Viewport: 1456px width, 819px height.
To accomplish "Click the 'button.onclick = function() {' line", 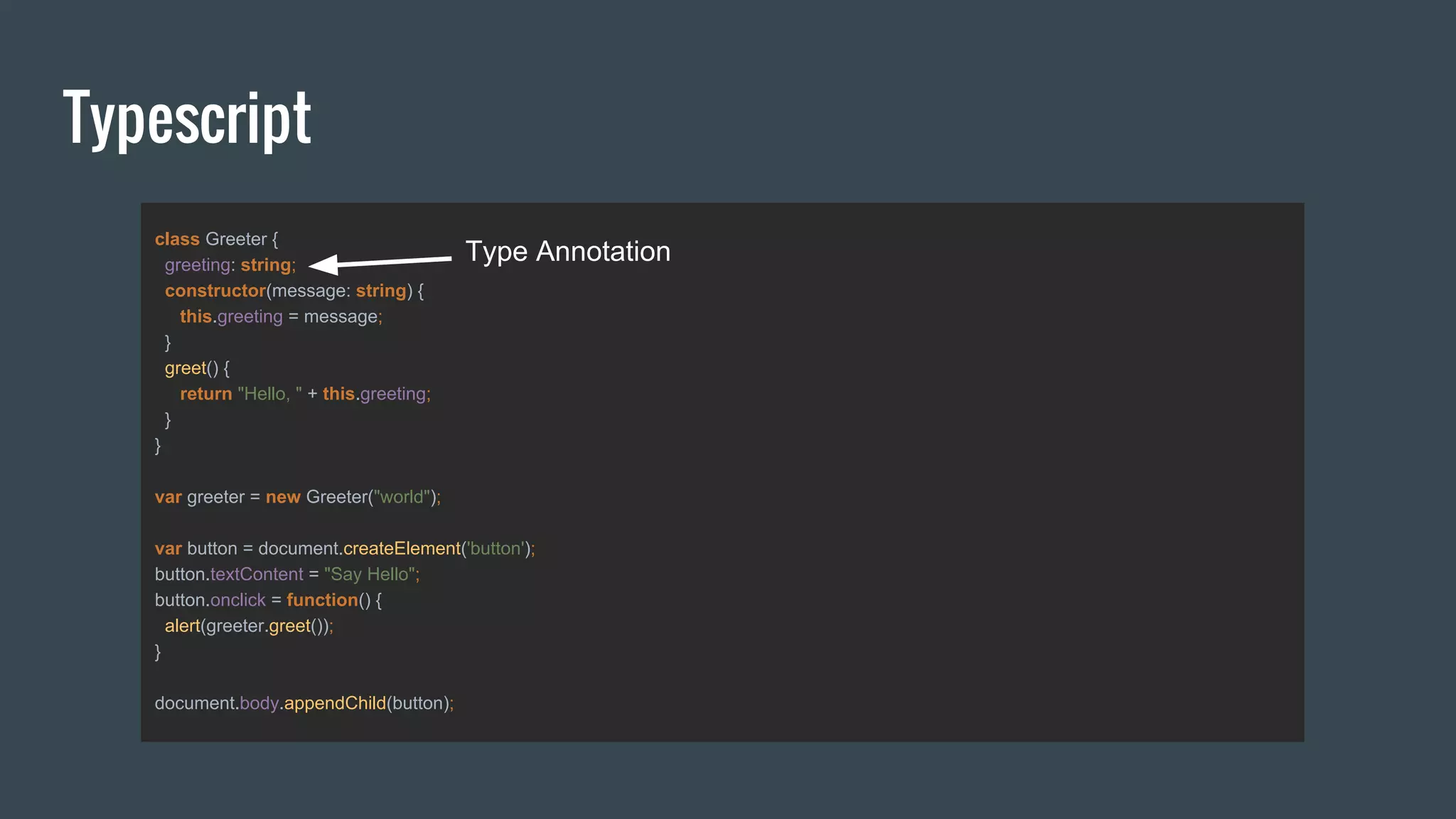I will point(268,600).
